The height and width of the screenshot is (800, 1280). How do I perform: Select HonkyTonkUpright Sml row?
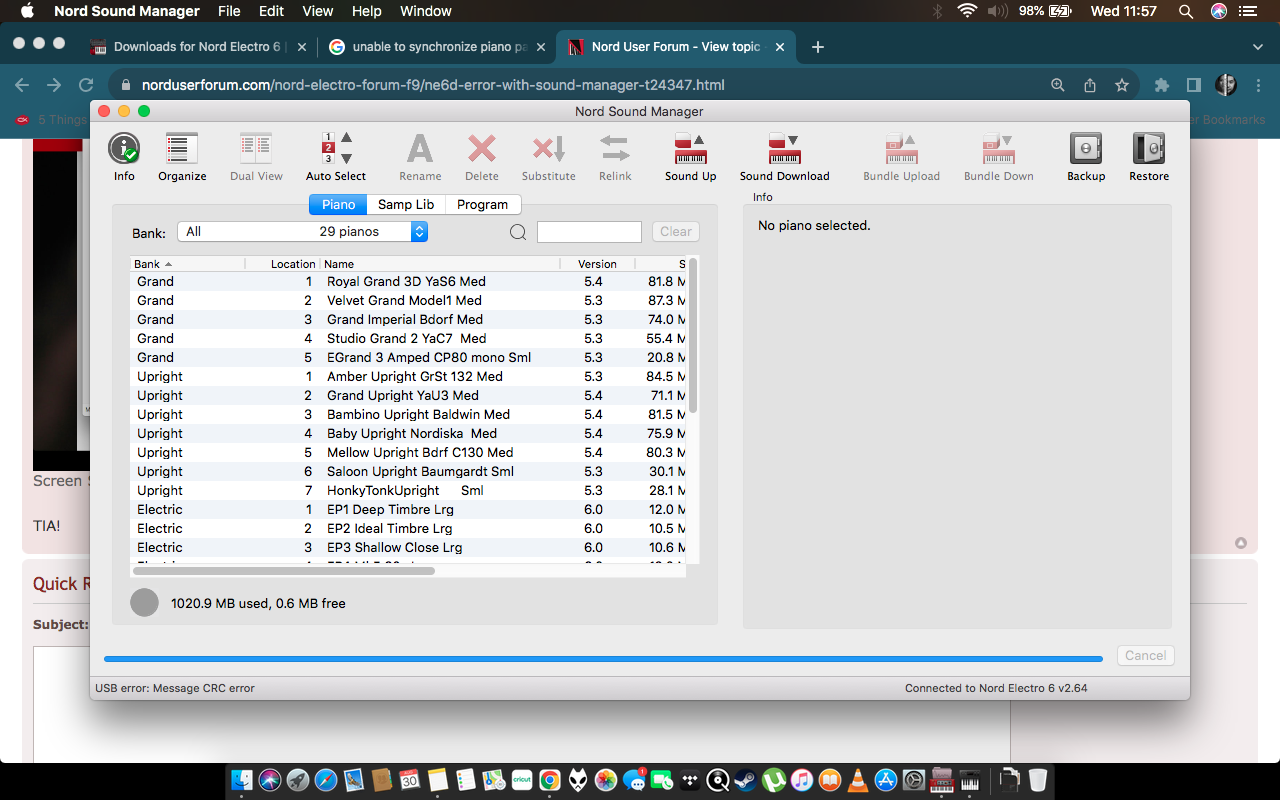(409, 490)
